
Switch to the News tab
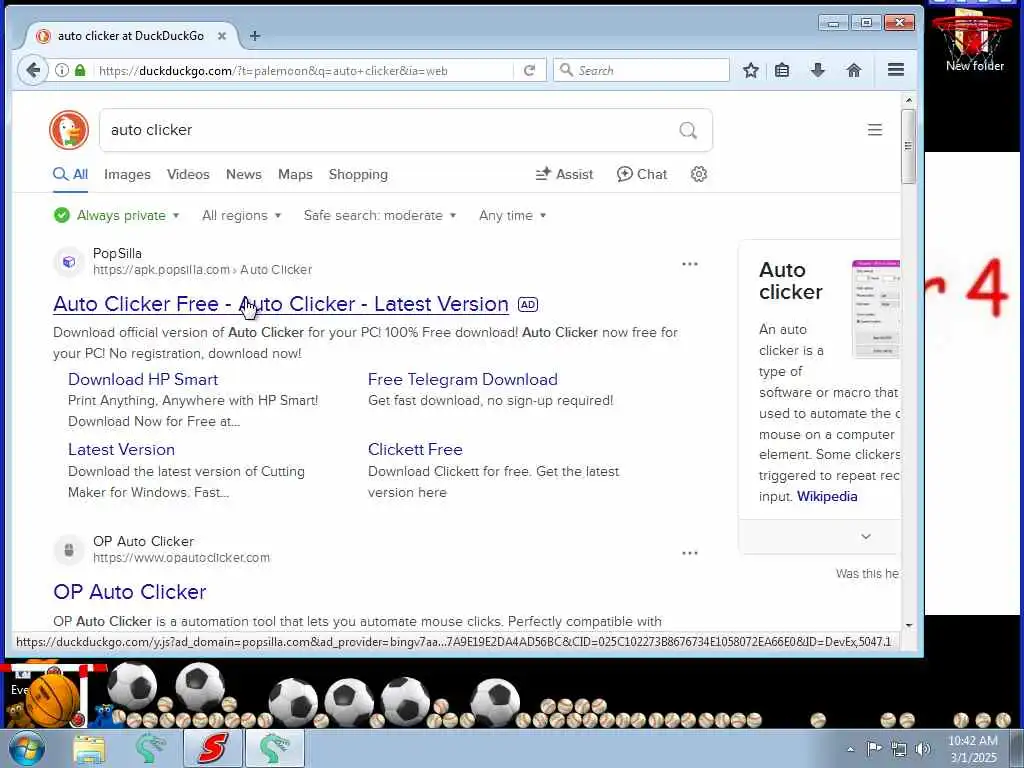tap(244, 174)
